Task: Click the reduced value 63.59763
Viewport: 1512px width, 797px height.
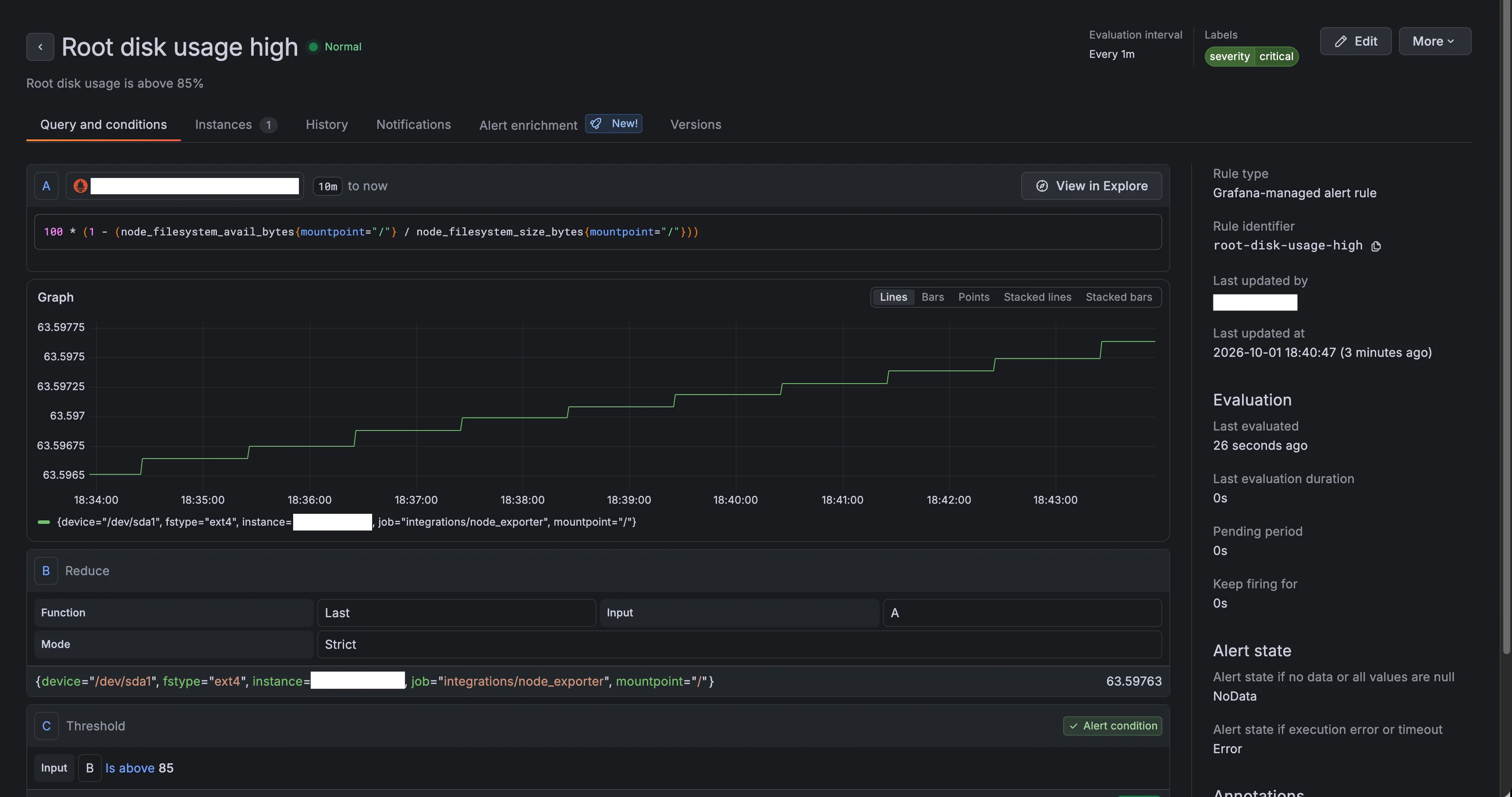Action: point(1133,681)
